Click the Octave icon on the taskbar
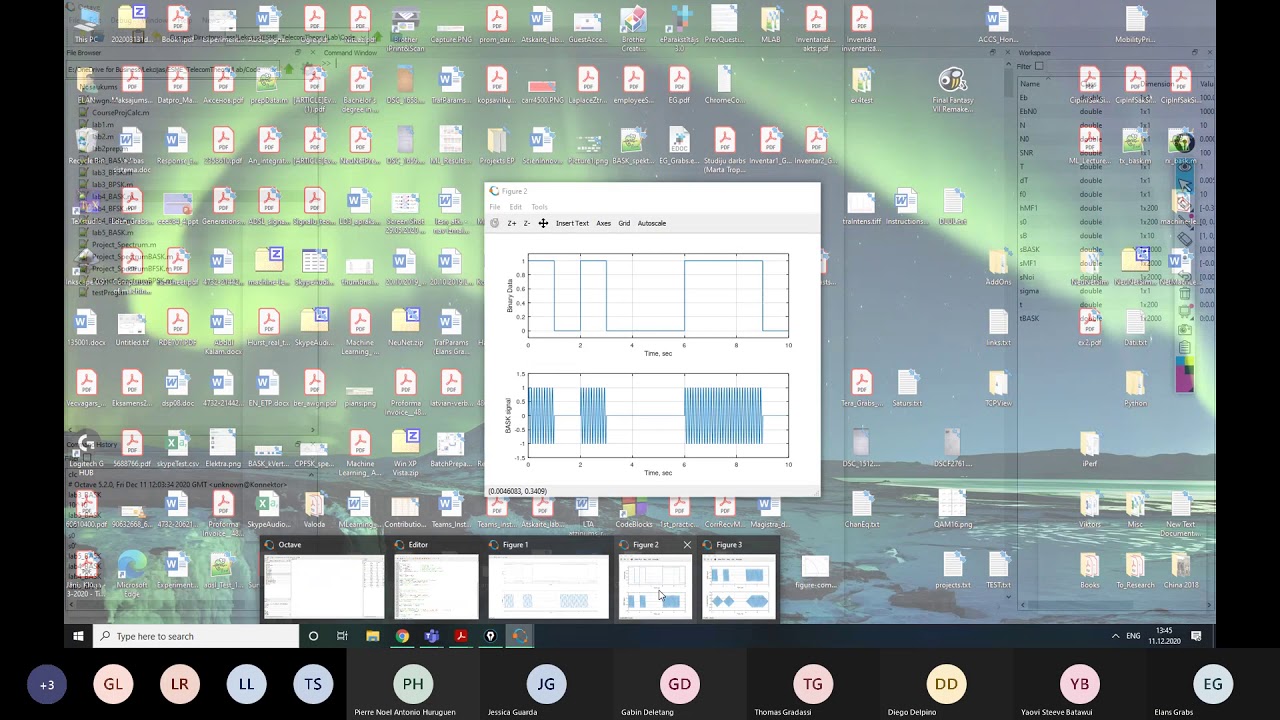Screen dimensions: 1280x720 519,636
